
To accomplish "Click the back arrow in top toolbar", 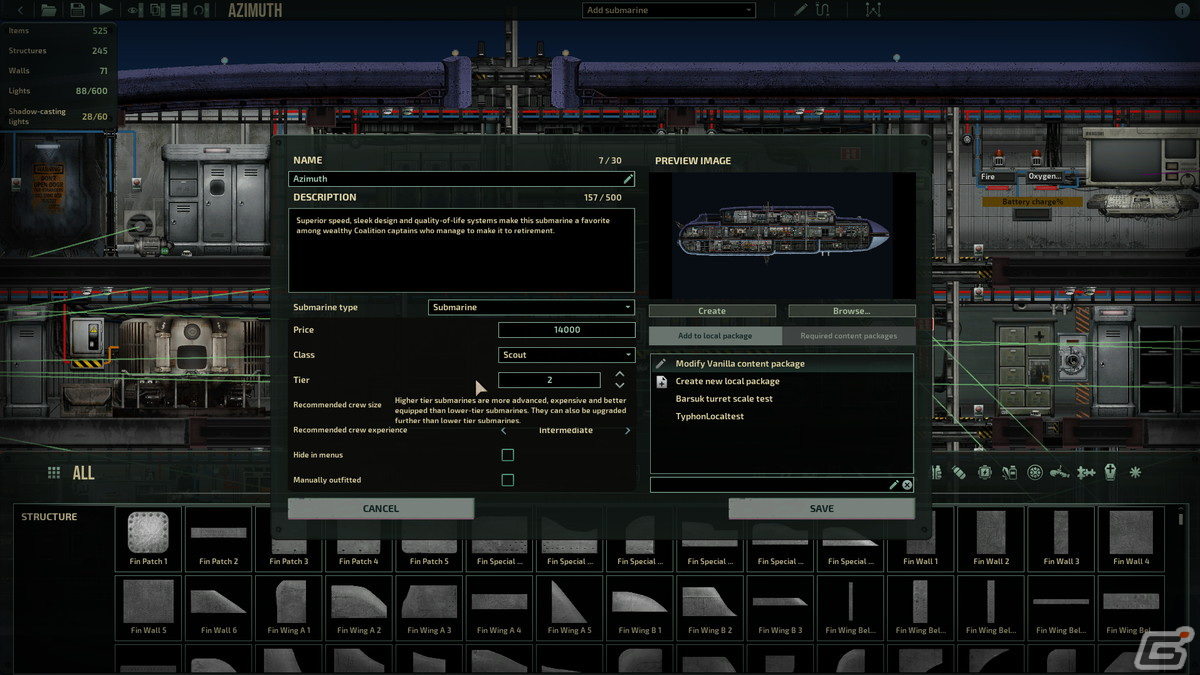I will click(21, 10).
